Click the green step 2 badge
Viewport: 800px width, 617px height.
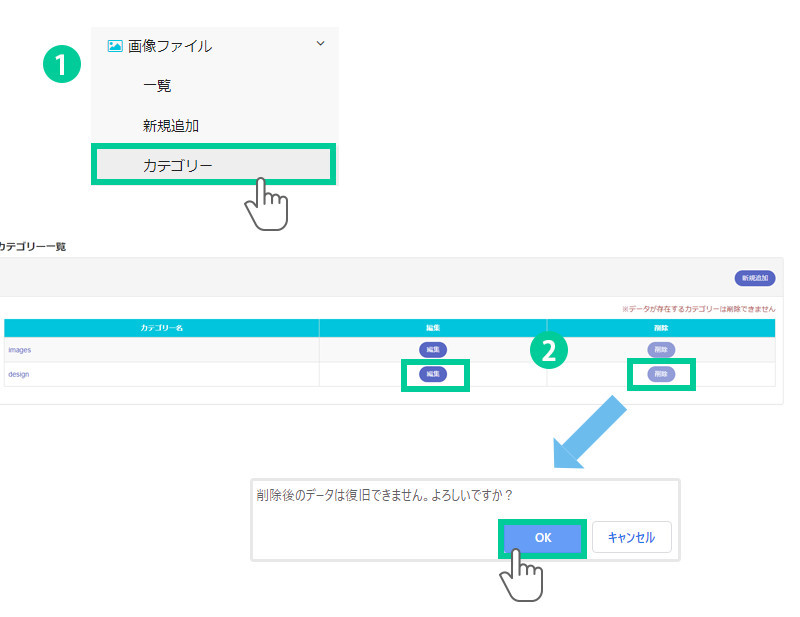(548, 349)
